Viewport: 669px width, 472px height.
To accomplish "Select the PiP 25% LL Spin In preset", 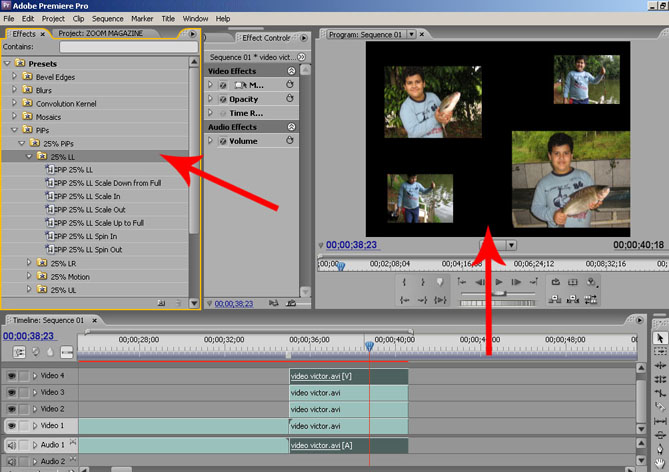I will pos(86,235).
